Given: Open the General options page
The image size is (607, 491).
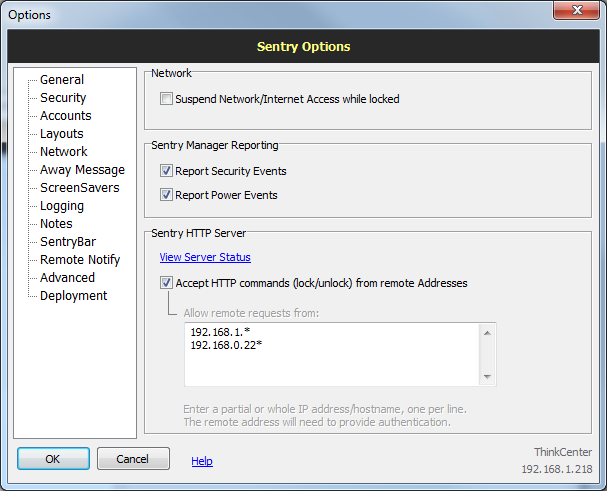Looking at the screenshot, I should tap(62, 80).
